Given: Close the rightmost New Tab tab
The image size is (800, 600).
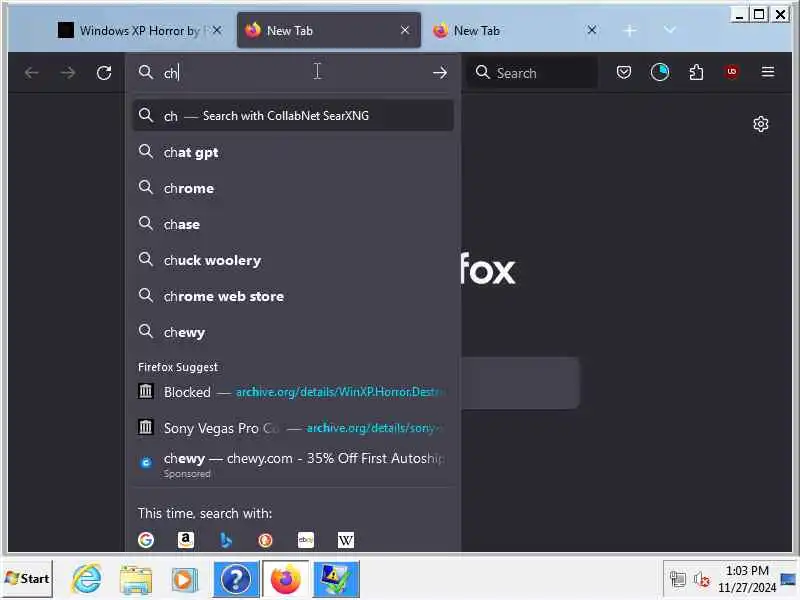Looking at the screenshot, I should click(x=592, y=30).
